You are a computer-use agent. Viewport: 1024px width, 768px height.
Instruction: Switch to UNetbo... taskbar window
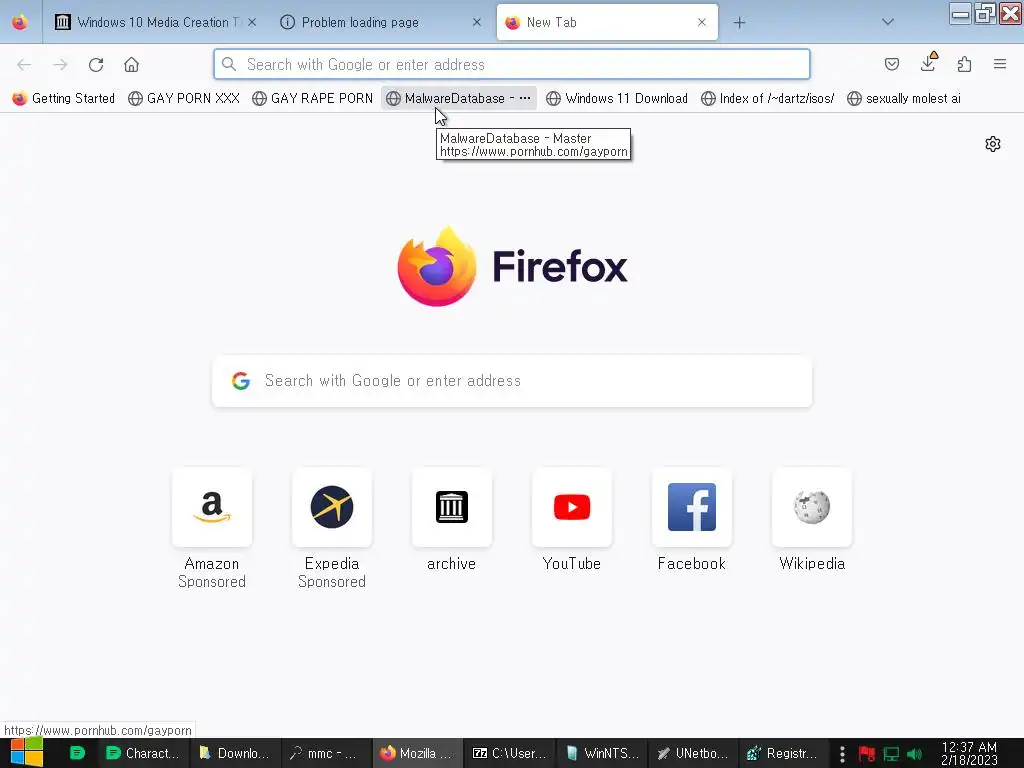pos(692,753)
